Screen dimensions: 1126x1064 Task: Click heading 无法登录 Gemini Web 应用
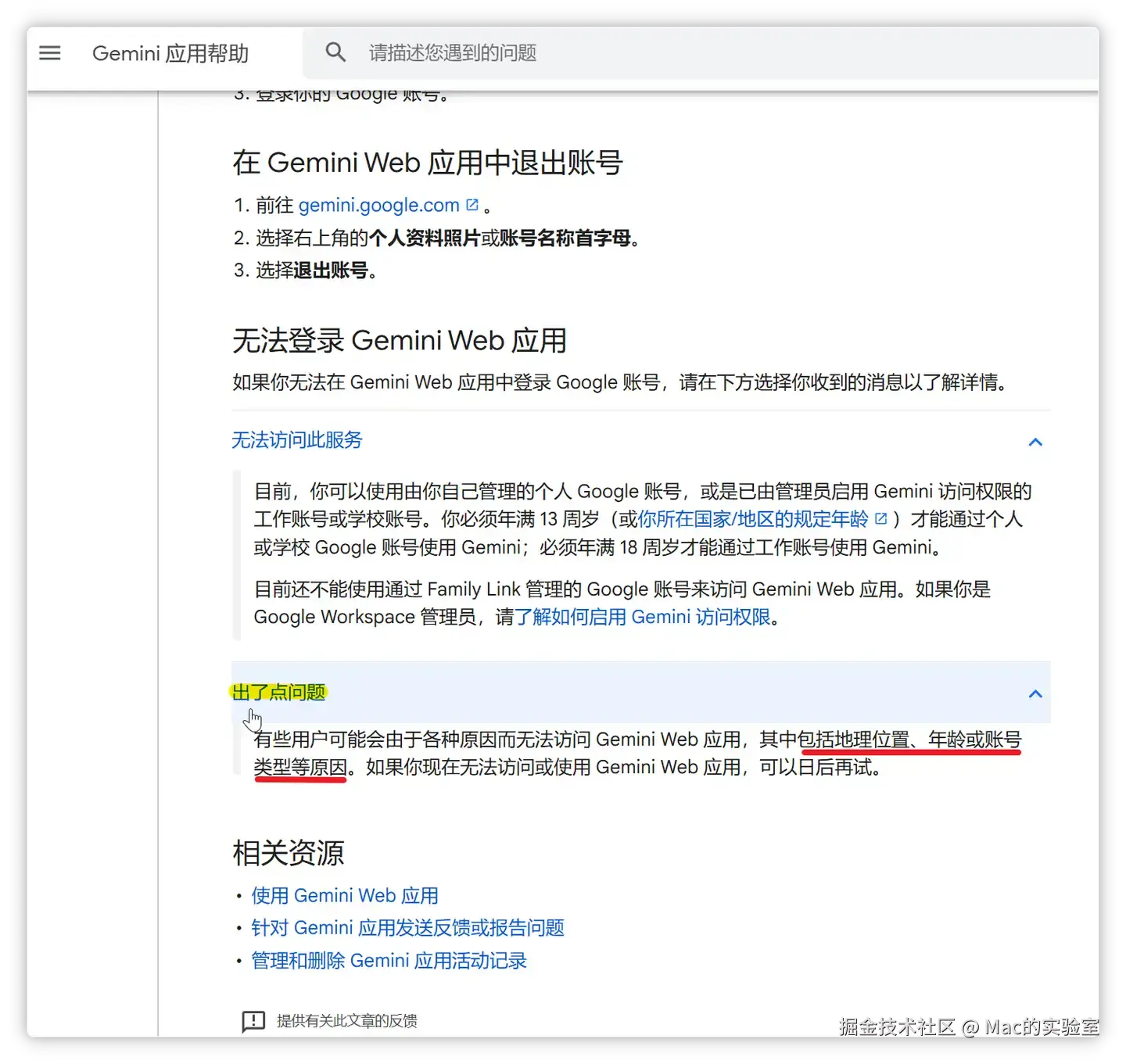pyautogui.click(x=400, y=341)
